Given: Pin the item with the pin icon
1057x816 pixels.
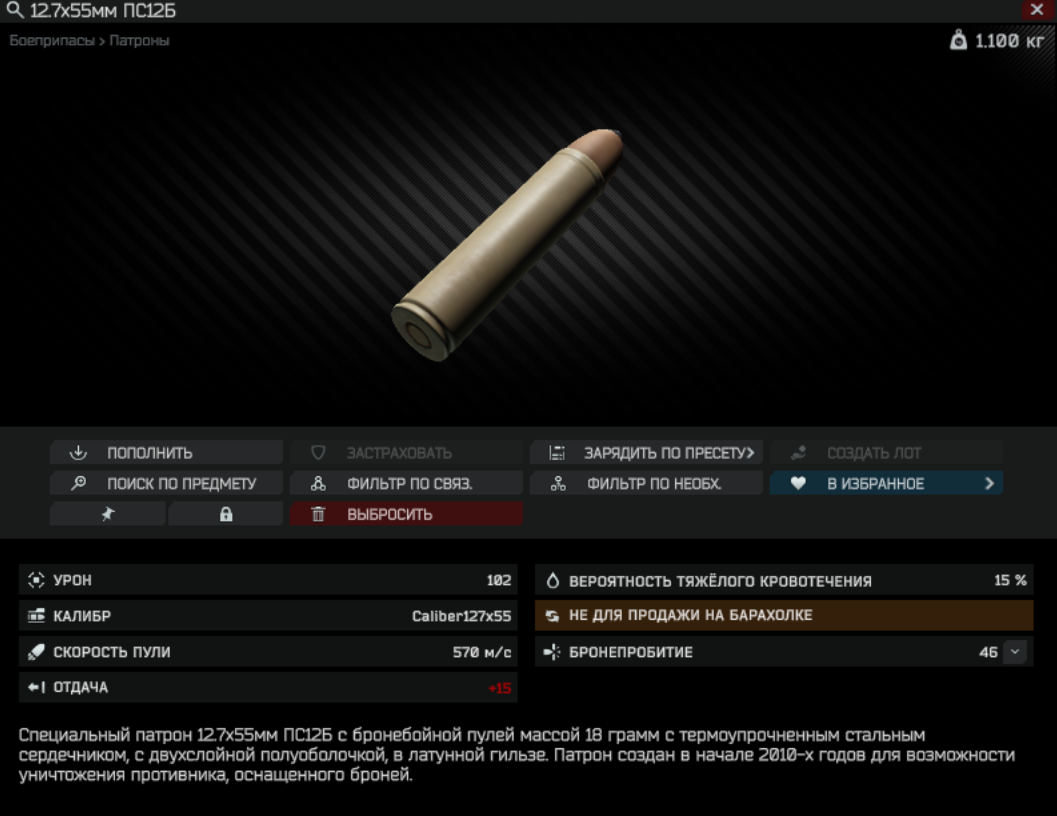Looking at the screenshot, I should [108, 514].
